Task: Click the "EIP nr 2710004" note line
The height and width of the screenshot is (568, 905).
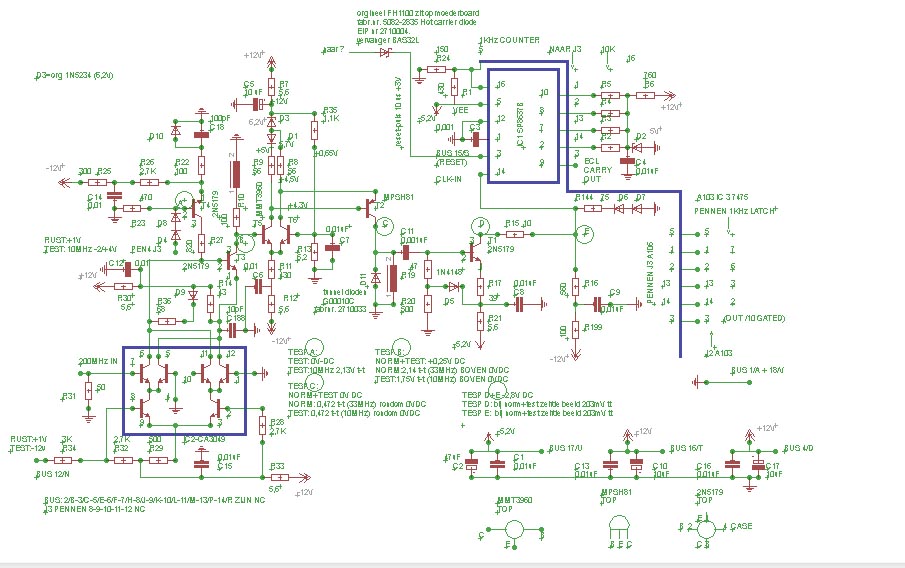Action: pos(383,31)
